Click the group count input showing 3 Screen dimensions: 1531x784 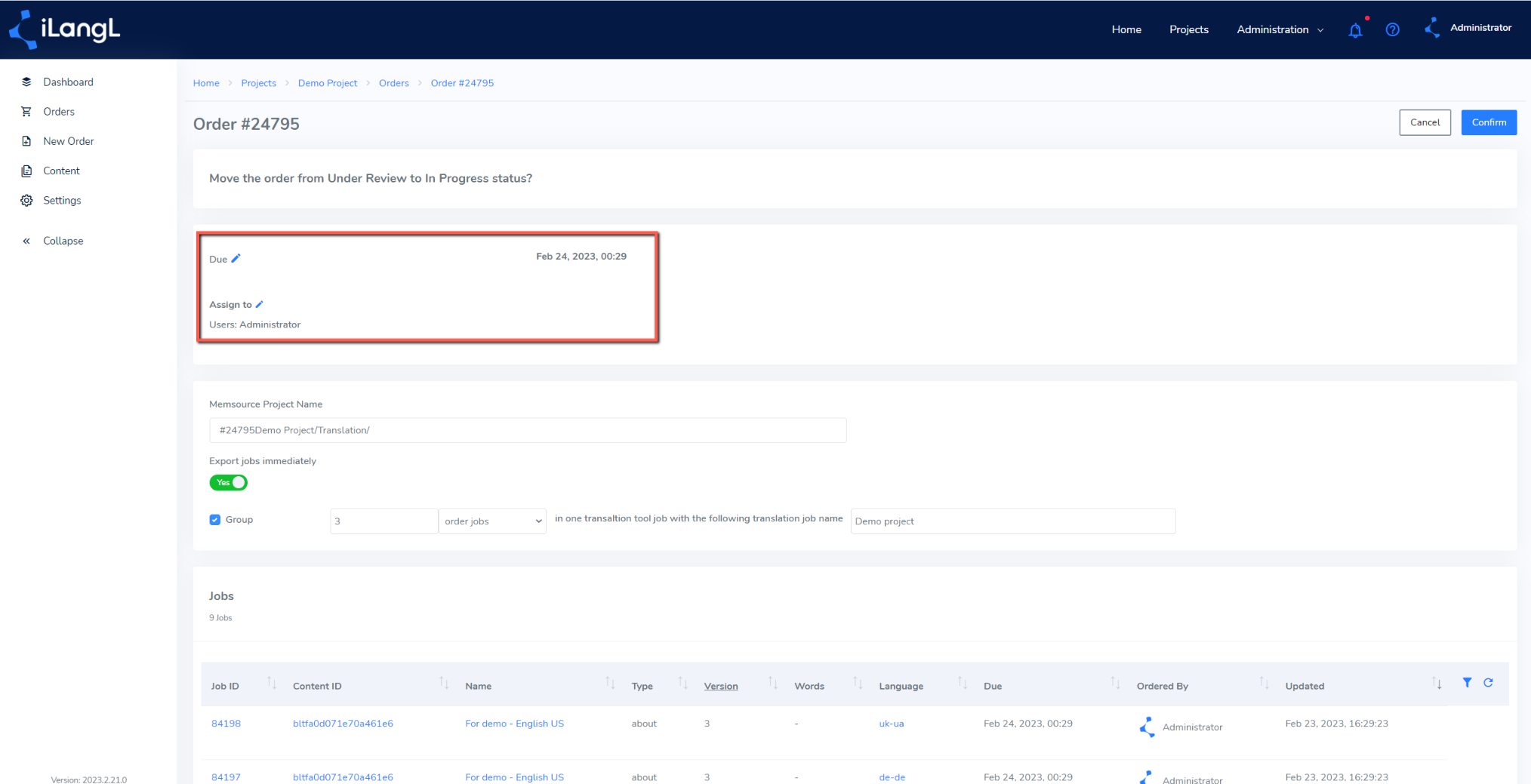pos(384,521)
